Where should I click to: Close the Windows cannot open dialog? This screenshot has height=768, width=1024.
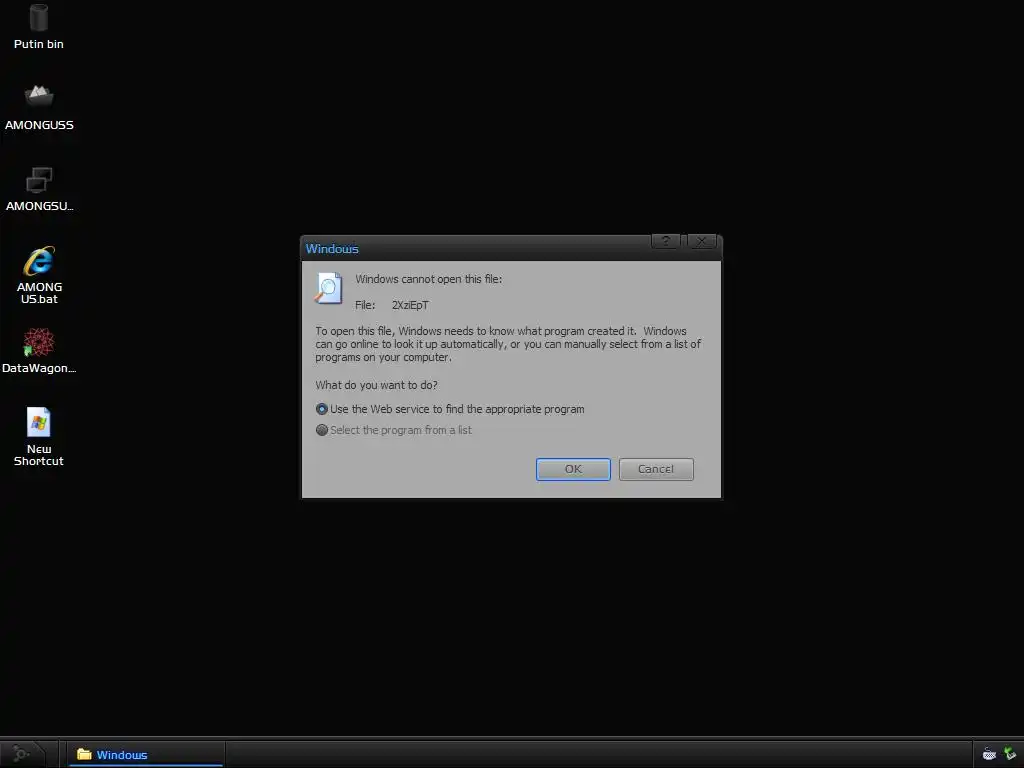[701, 241]
